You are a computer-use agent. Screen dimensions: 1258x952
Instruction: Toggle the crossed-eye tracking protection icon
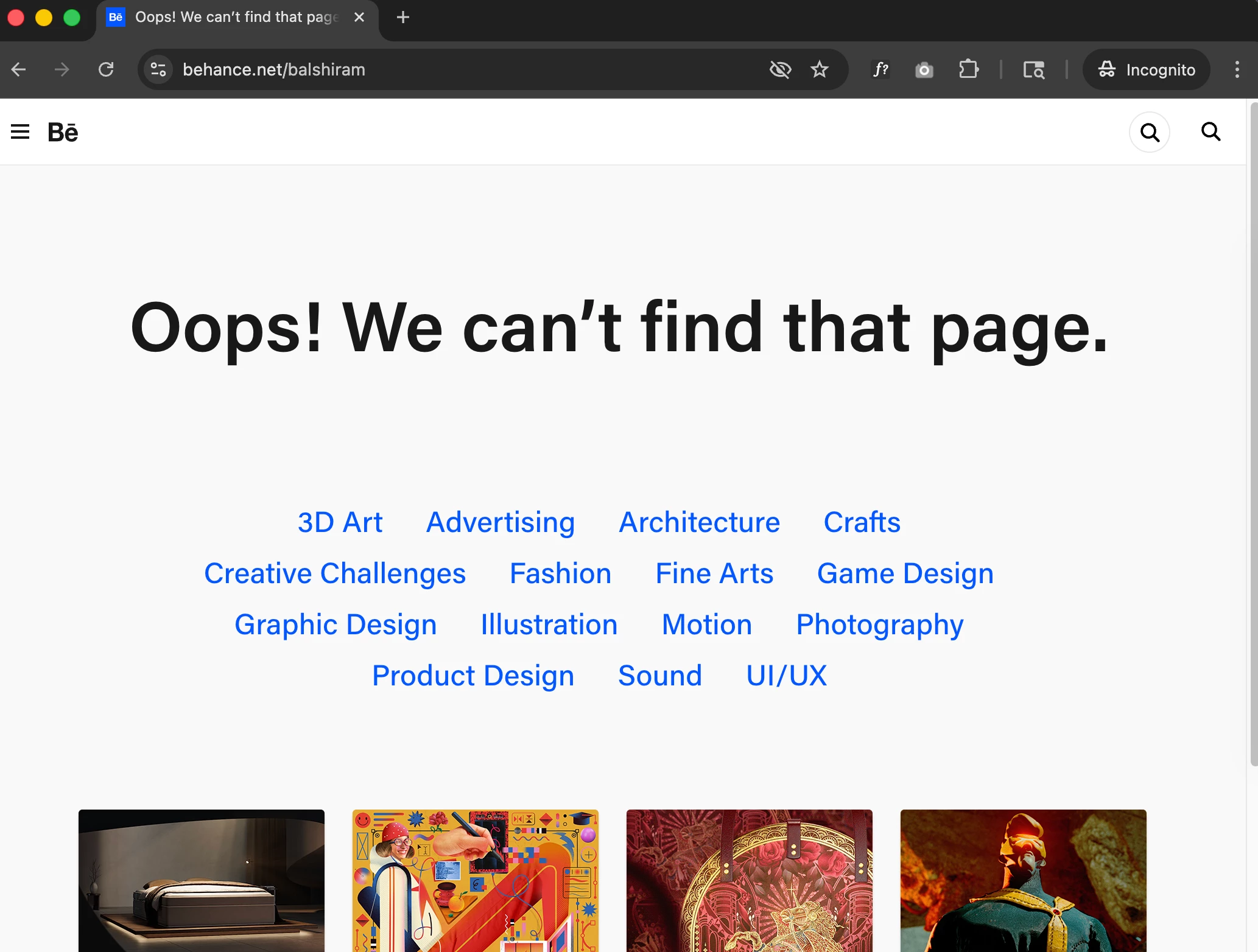point(780,69)
